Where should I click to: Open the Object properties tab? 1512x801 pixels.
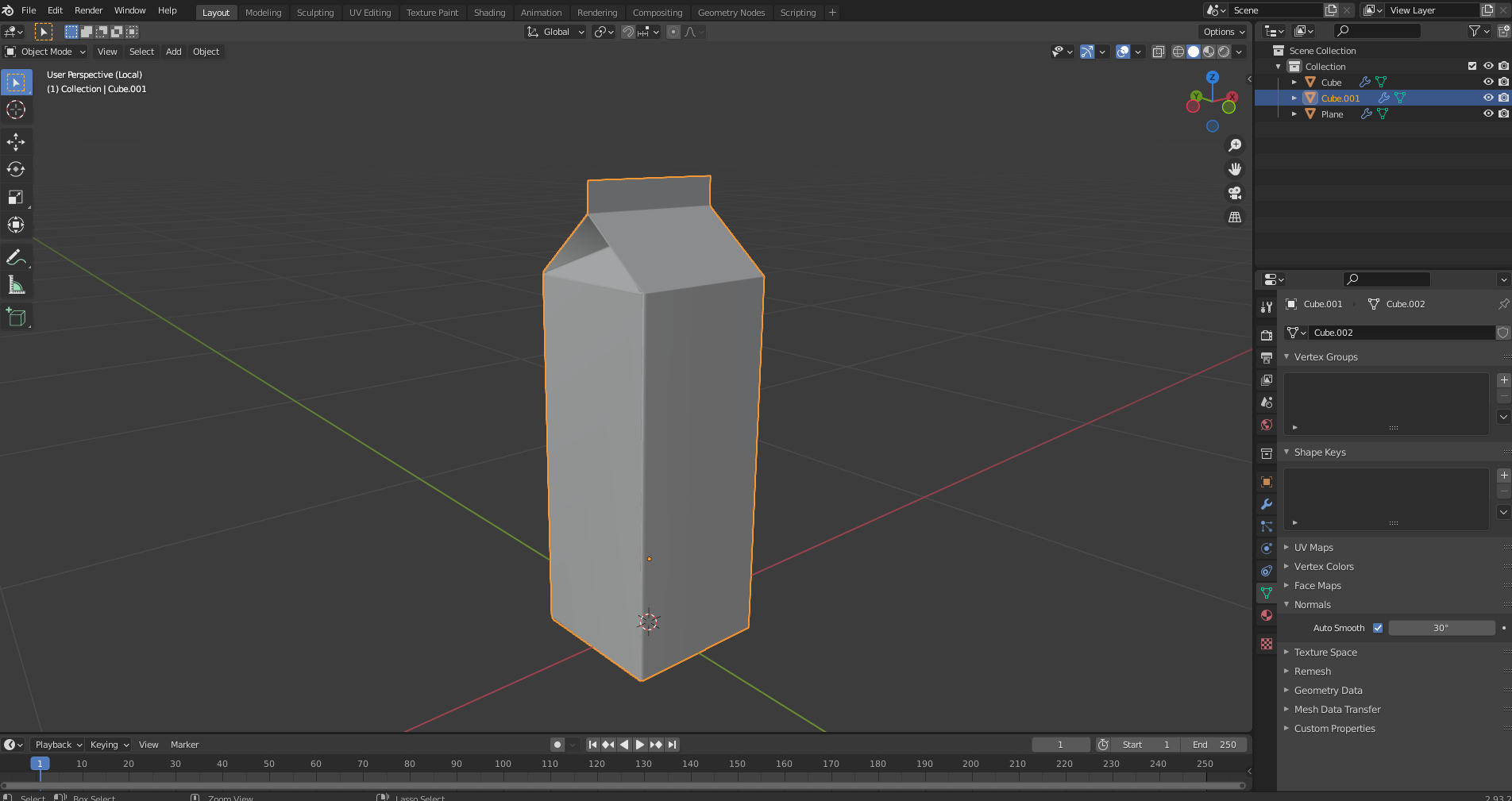(x=1267, y=482)
